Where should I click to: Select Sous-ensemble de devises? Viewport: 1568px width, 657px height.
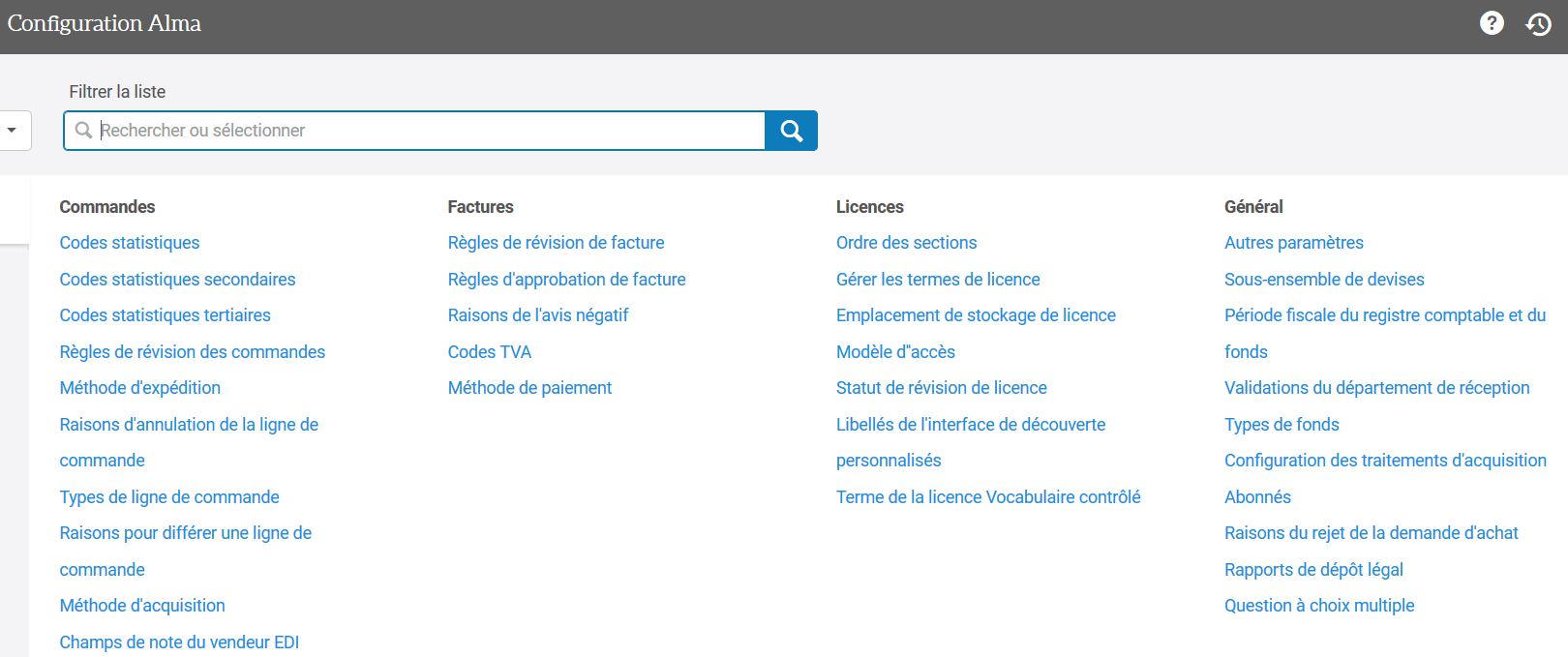pyautogui.click(x=1324, y=280)
